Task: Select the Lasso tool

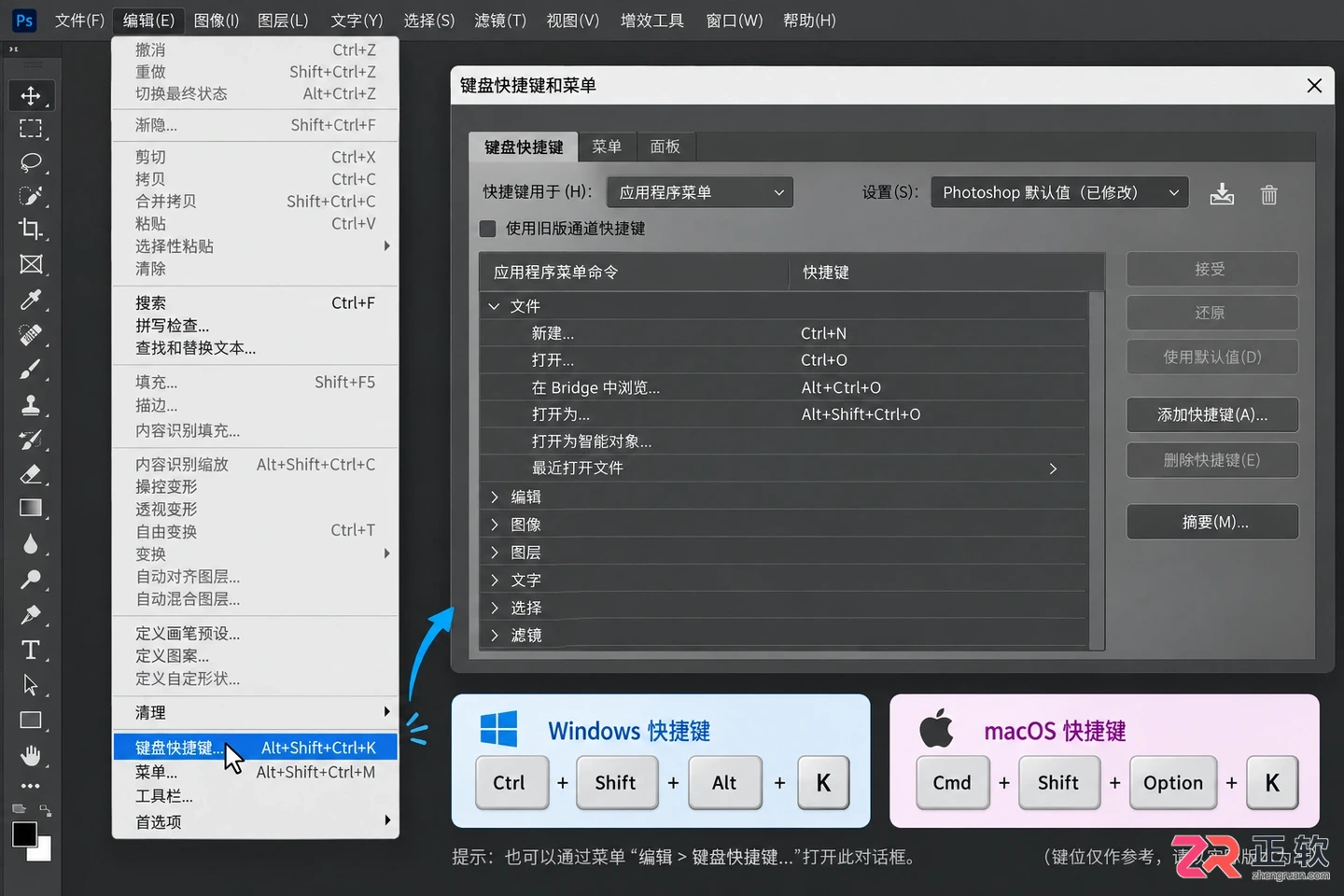Action: [x=31, y=162]
